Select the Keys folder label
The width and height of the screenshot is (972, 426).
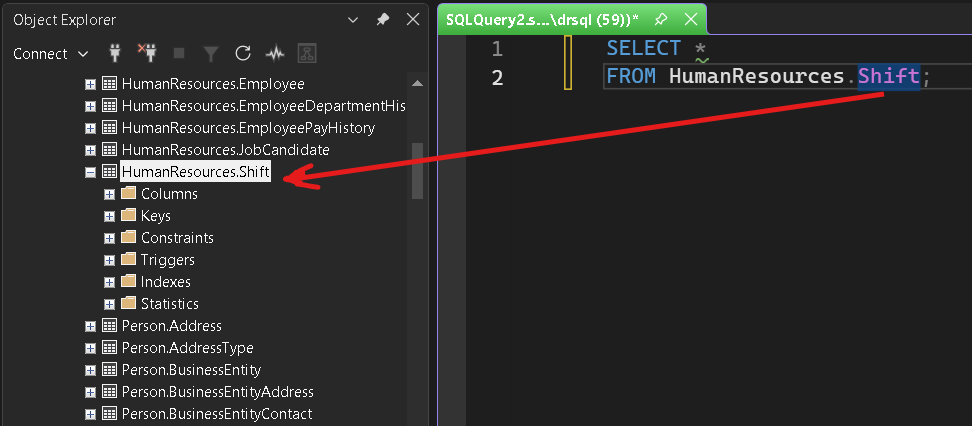tap(156, 216)
